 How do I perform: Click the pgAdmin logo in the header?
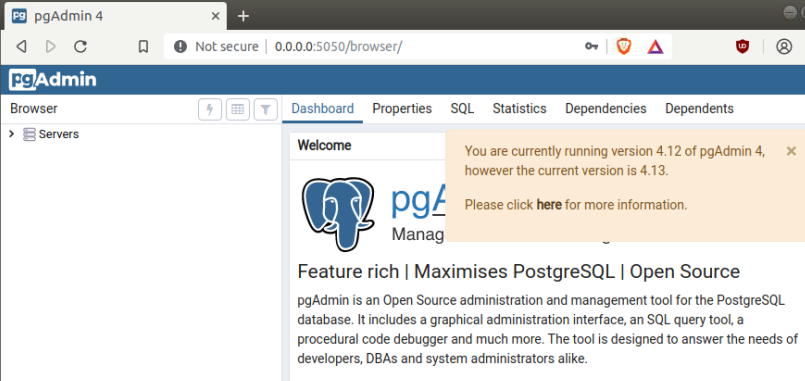52,80
